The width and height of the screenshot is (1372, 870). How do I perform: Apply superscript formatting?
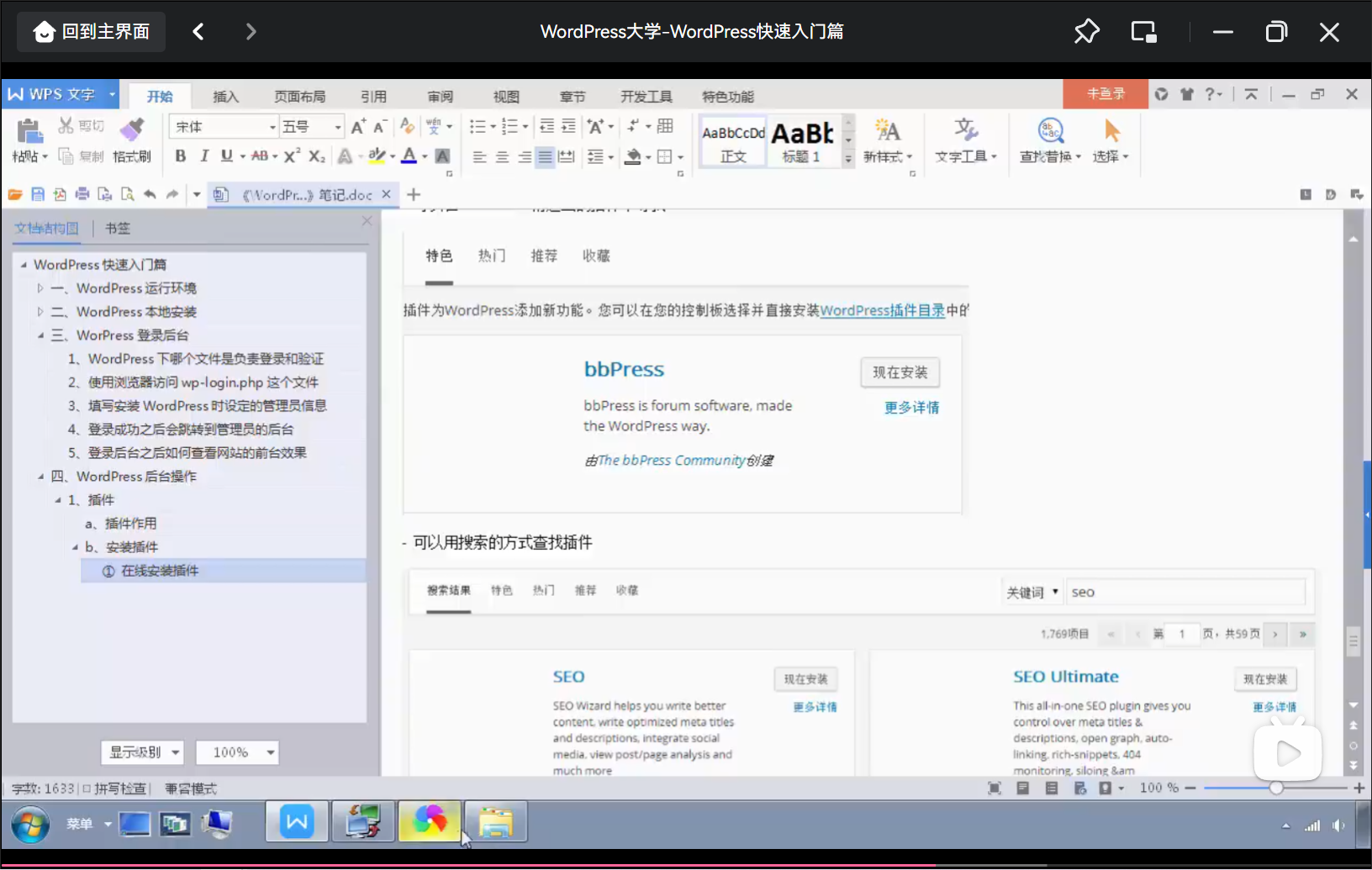click(x=292, y=156)
